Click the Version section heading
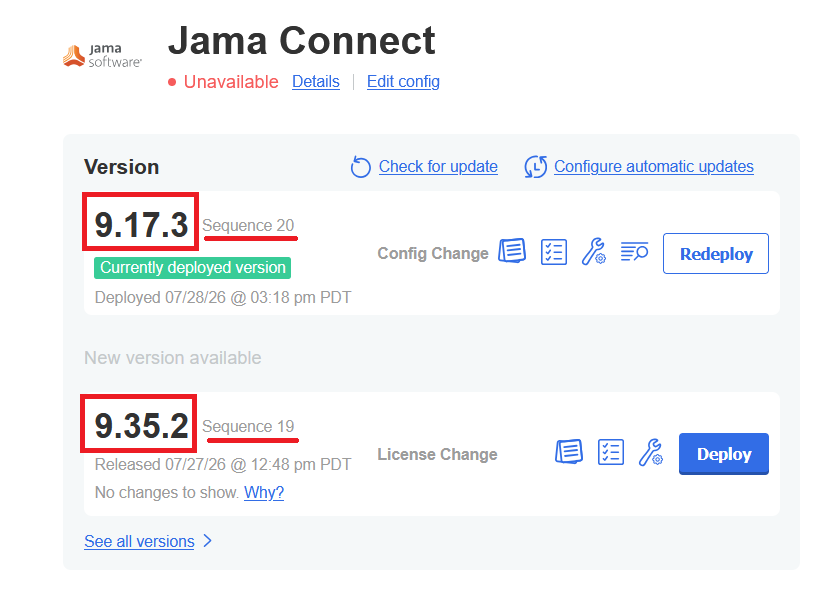 pyautogui.click(x=121, y=167)
